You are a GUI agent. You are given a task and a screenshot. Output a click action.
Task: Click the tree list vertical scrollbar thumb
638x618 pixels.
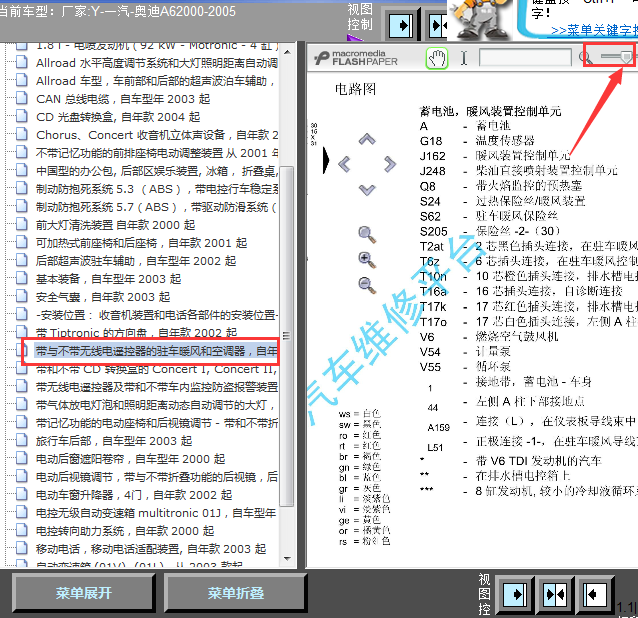[287, 336]
